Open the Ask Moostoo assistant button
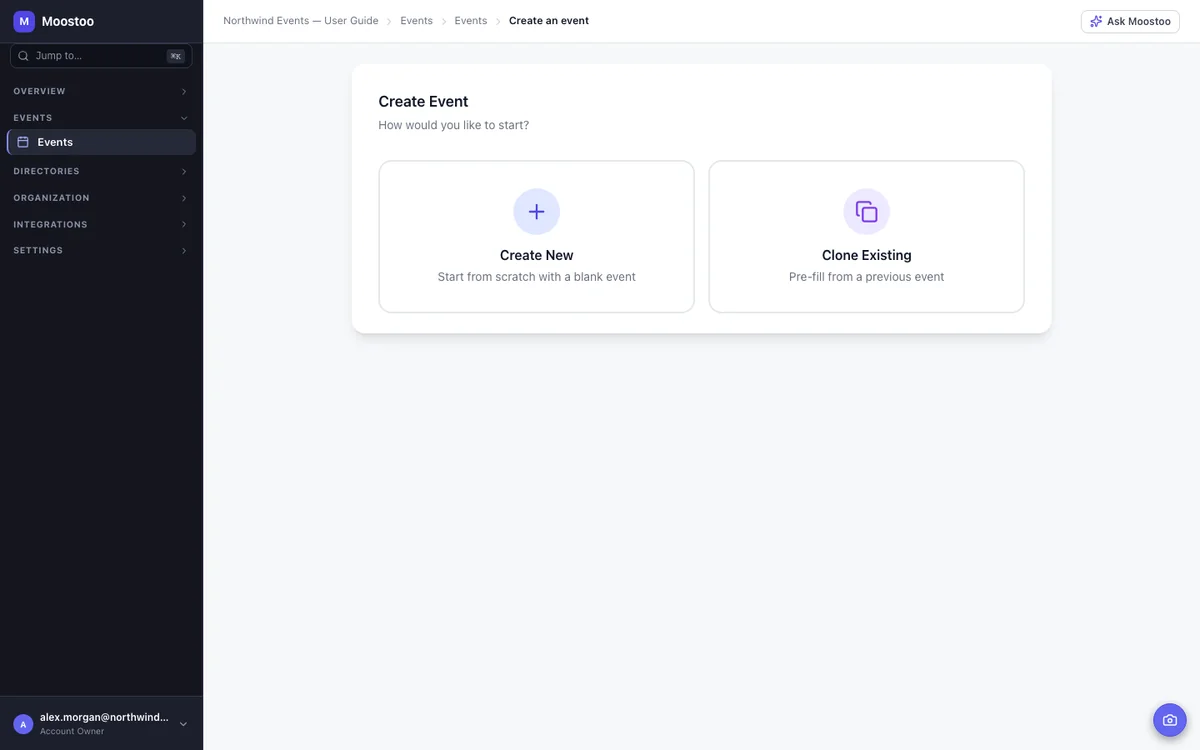Image resolution: width=1200 pixels, height=750 pixels. (x=1130, y=21)
